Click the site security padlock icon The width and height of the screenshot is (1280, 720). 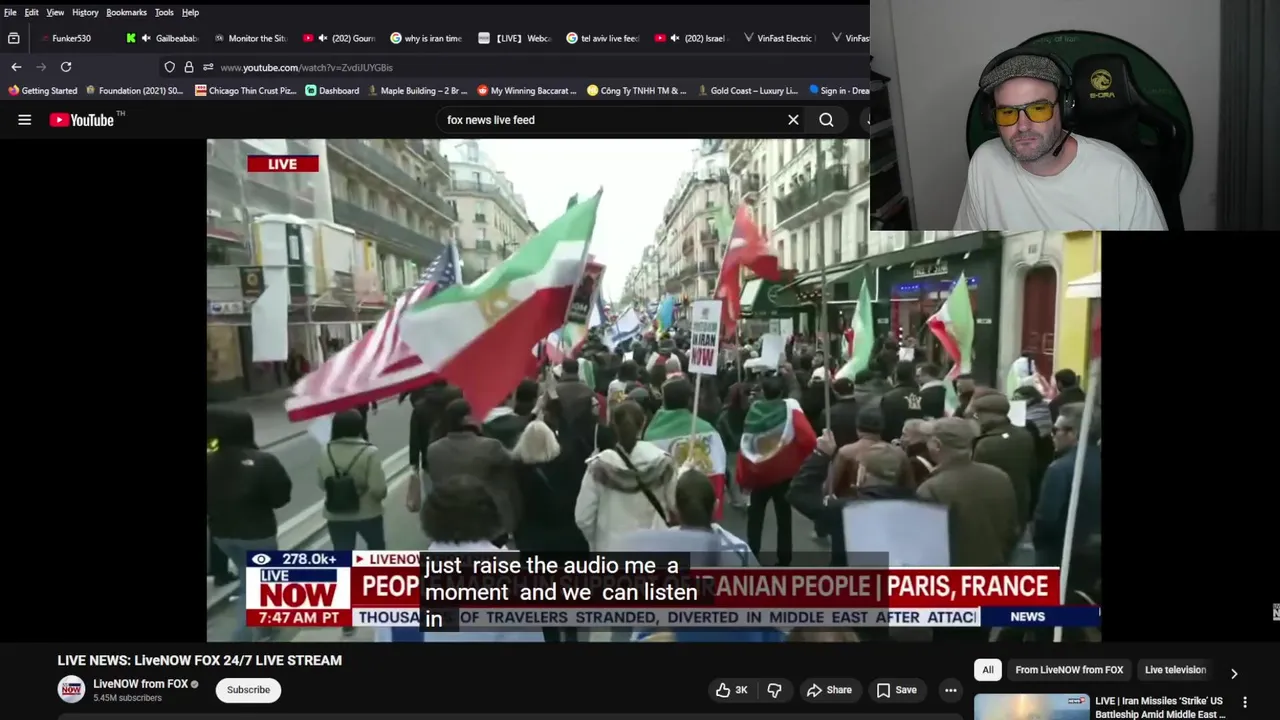(189, 67)
